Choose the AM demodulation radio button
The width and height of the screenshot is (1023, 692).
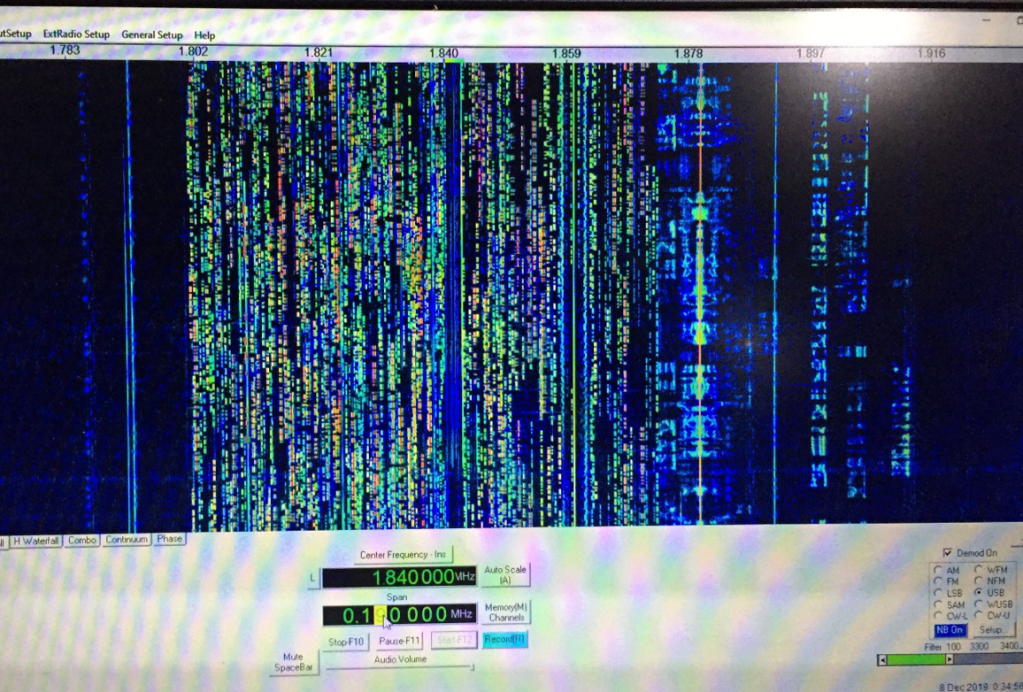(936, 570)
